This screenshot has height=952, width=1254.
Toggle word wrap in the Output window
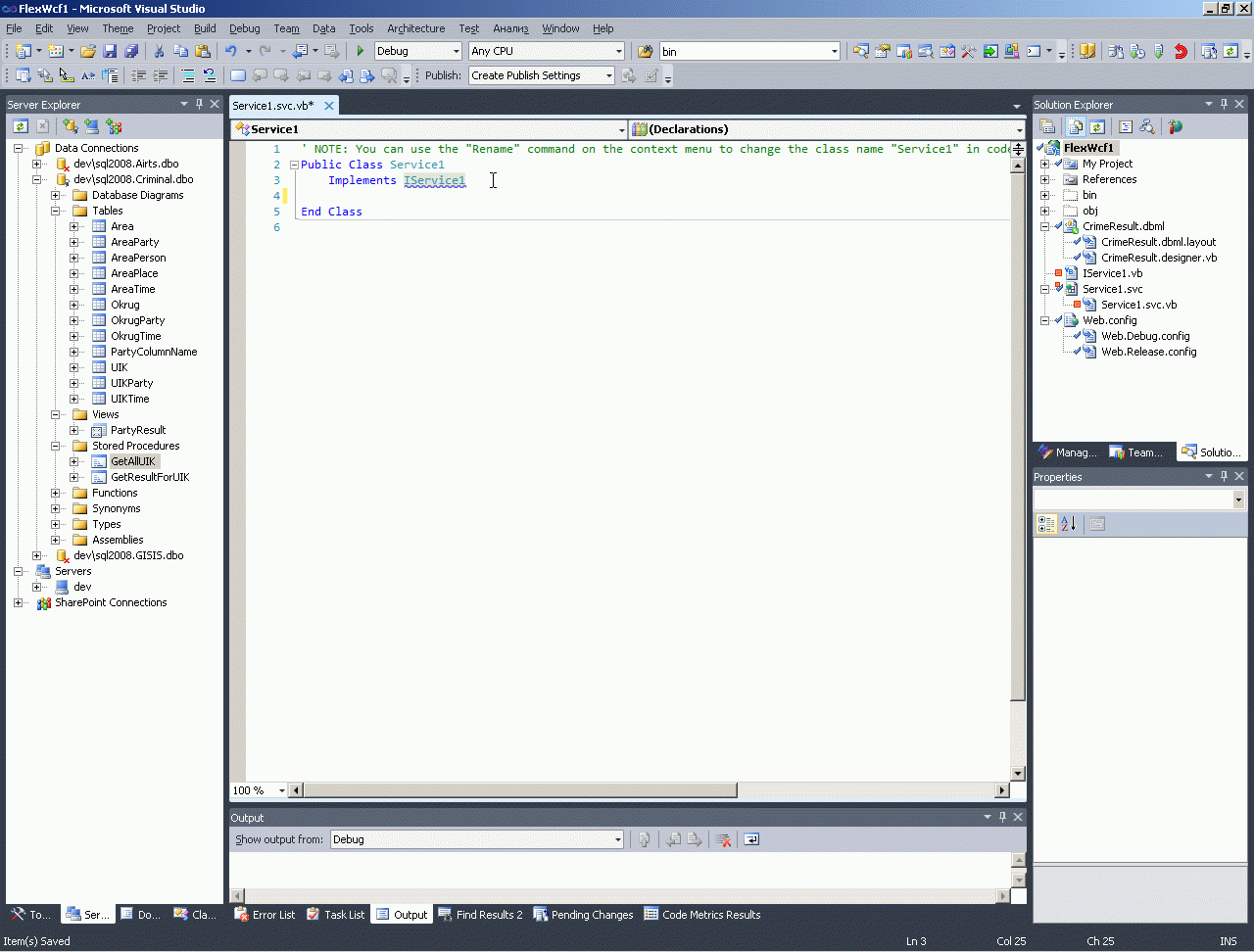click(x=751, y=839)
